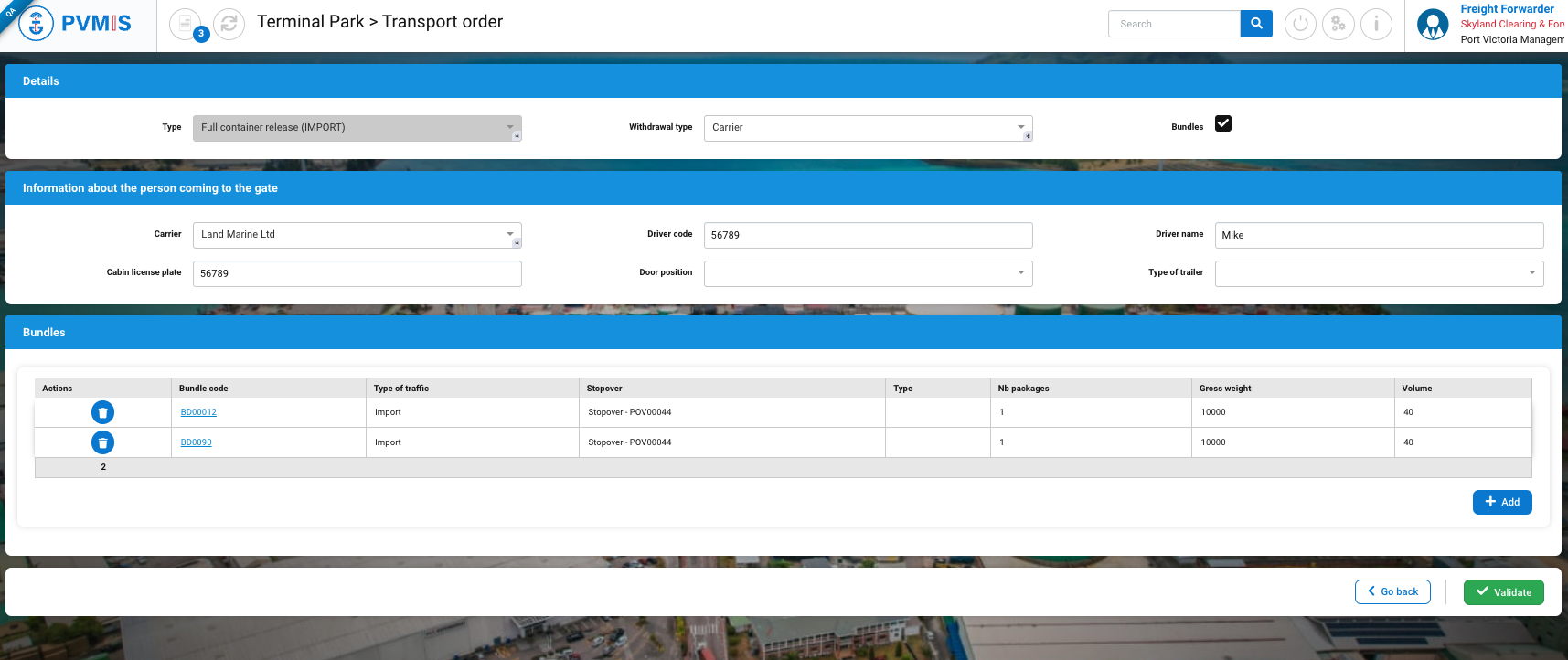Open the Withdrawal type dropdown
The height and width of the screenshot is (660, 1568).
pos(868,128)
